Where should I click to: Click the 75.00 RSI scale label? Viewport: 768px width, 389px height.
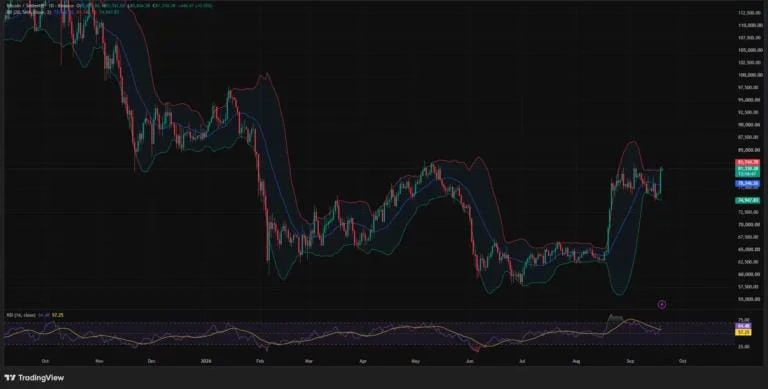(743, 320)
